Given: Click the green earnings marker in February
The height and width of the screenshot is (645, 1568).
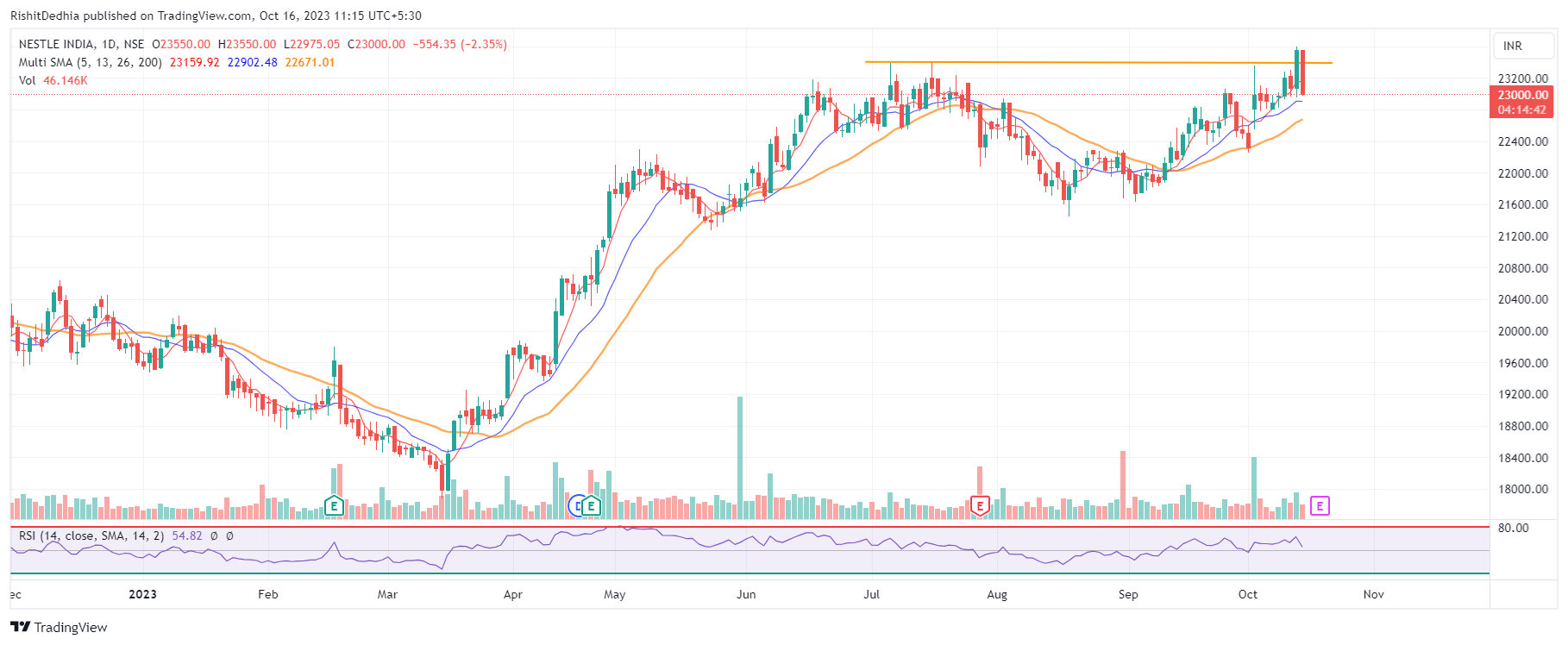Looking at the screenshot, I should coord(334,506).
